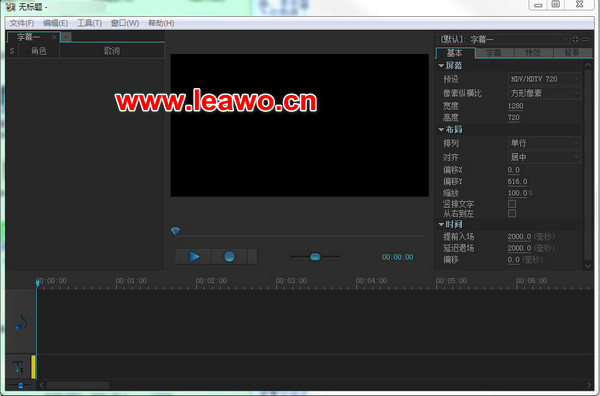Click the minus icon to remove subtitle preset
The height and width of the screenshot is (396, 600).
coord(586,39)
